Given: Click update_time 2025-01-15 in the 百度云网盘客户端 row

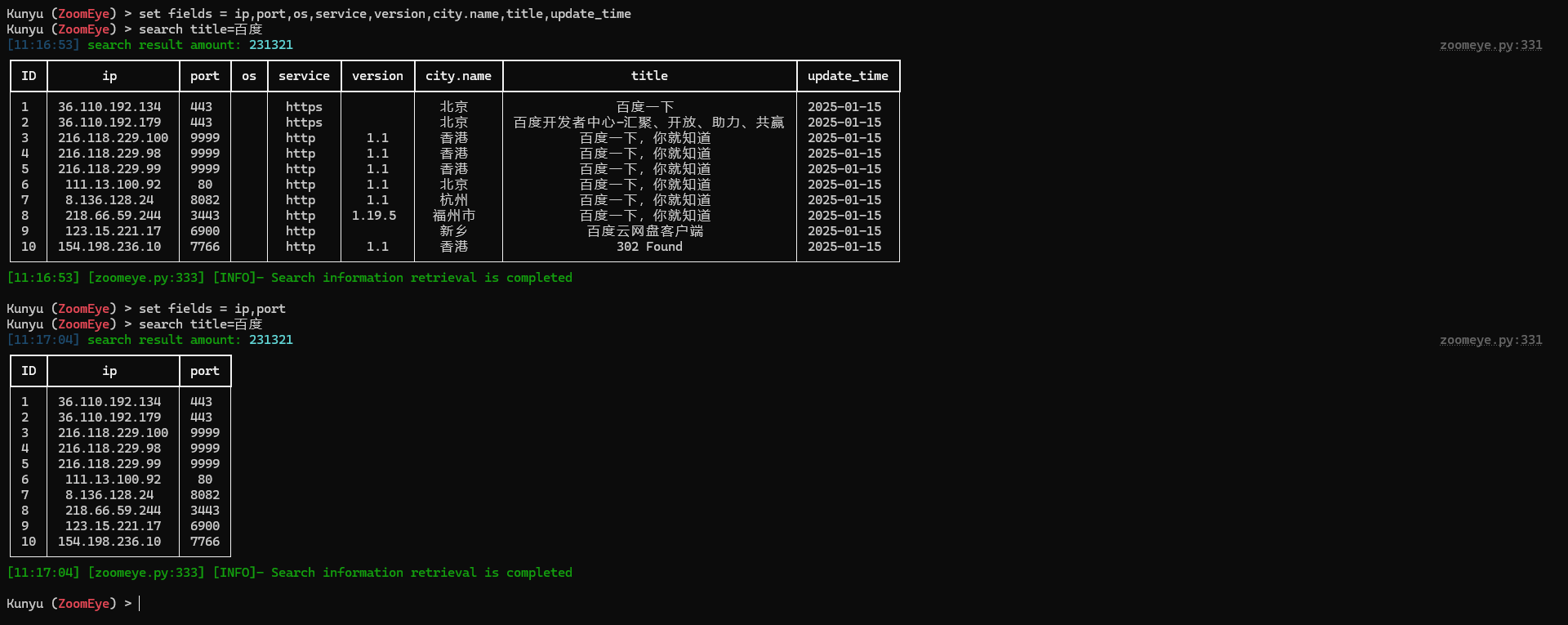Looking at the screenshot, I should [844, 231].
